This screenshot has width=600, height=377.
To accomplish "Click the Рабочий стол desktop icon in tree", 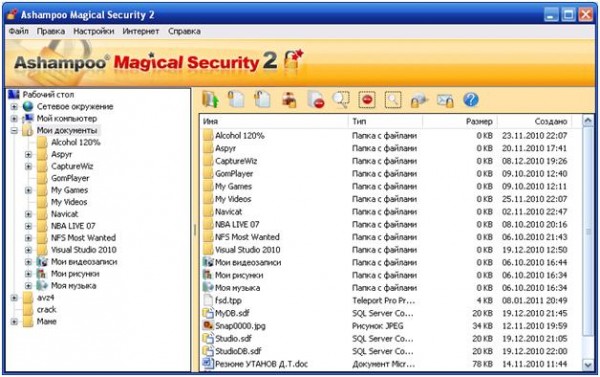I will tap(14, 94).
